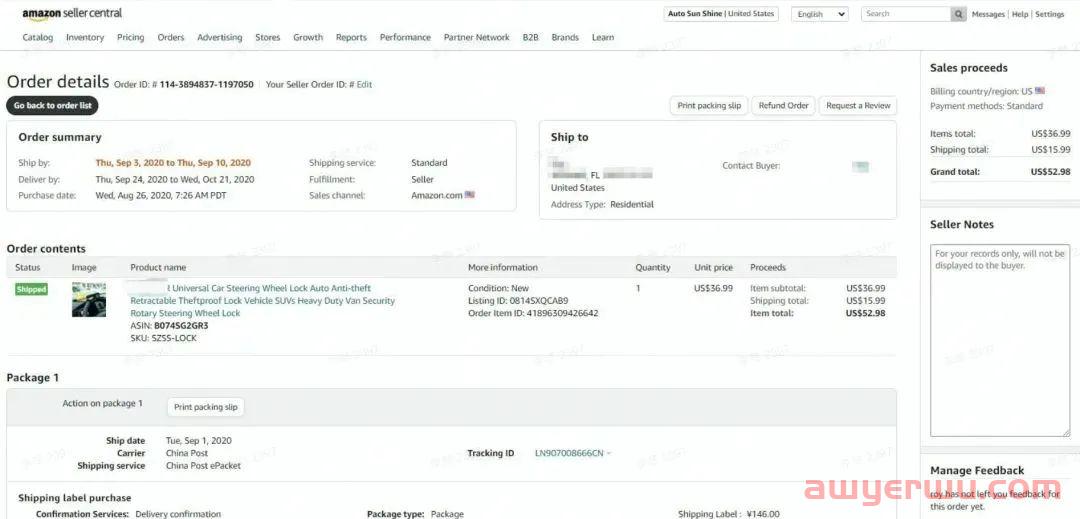The image size is (1080, 519).
Task: Click the flag next to Billing country US
Action: coord(1040,91)
